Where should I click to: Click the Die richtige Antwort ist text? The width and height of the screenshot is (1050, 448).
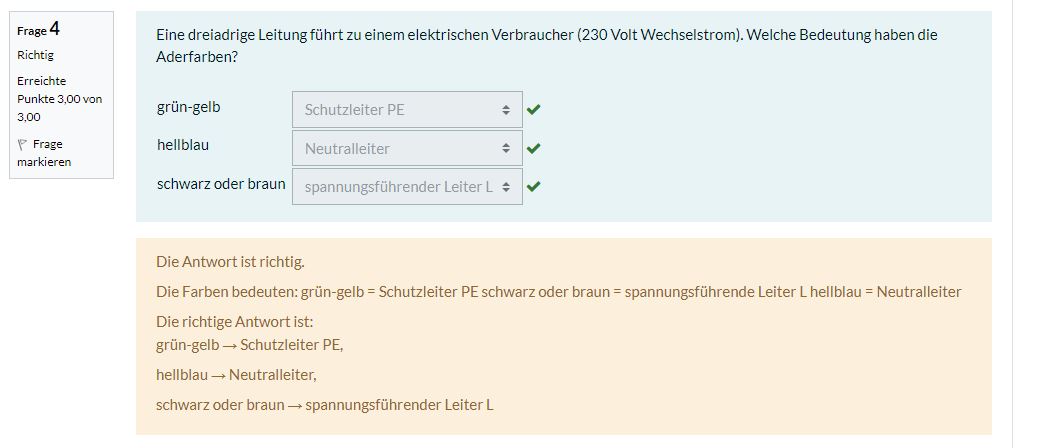[x=234, y=321]
